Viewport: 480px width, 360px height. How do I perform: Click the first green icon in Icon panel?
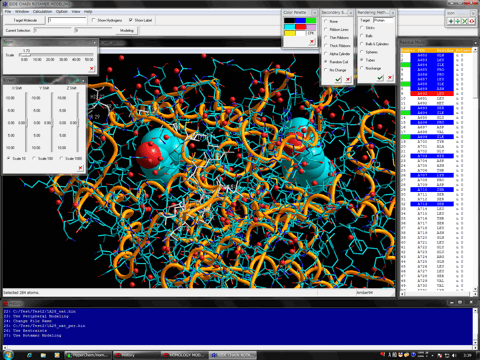pos(451,21)
